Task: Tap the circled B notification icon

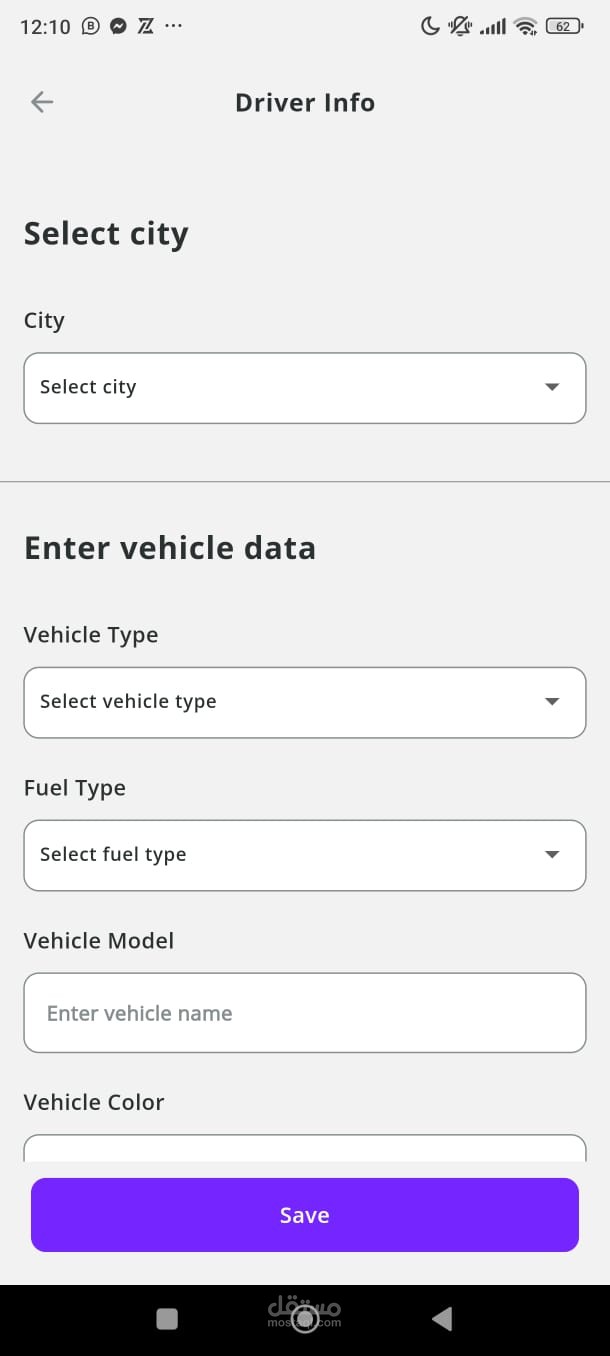Action: (91, 27)
